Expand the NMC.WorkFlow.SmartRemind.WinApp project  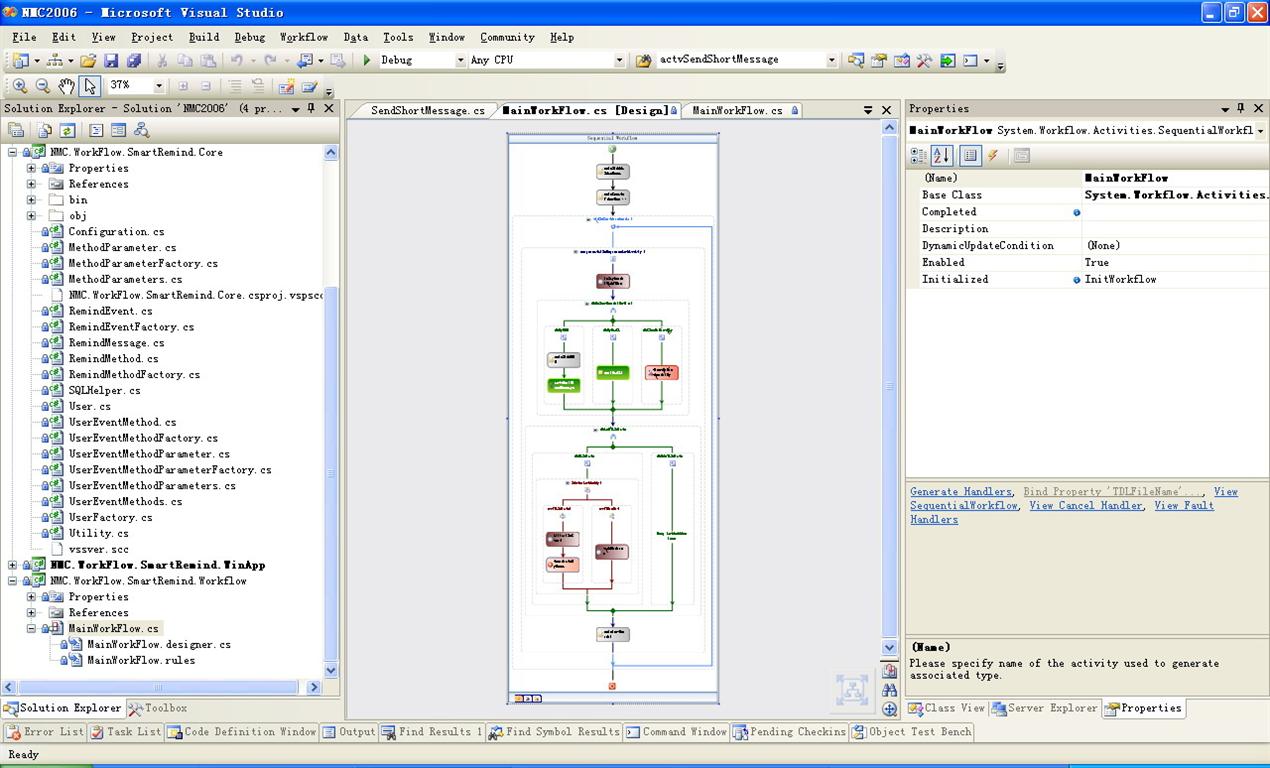click(13, 565)
